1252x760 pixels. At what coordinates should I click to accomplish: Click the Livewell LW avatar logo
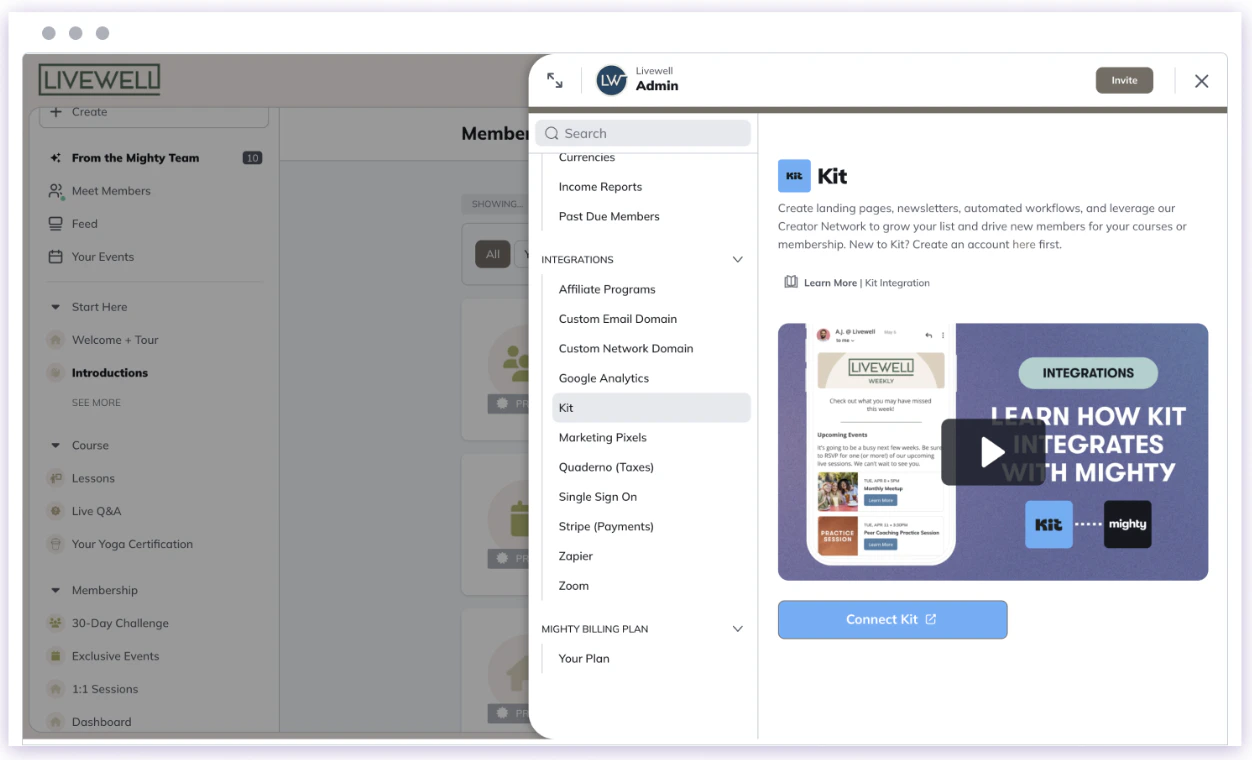[x=611, y=81]
